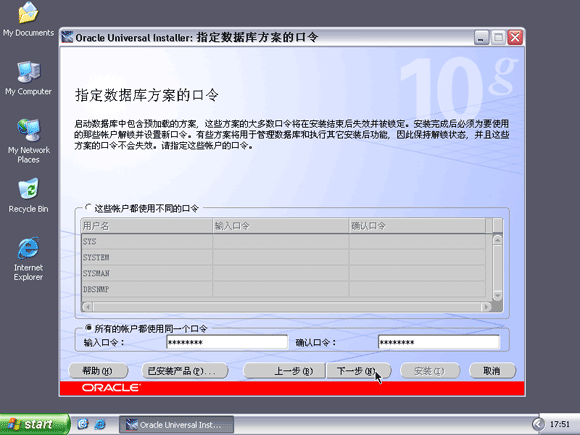Select 所有的帐户都使用同一个口令 radio option
This screenshot has height=435, width=580.
click(x=88, y=328)
